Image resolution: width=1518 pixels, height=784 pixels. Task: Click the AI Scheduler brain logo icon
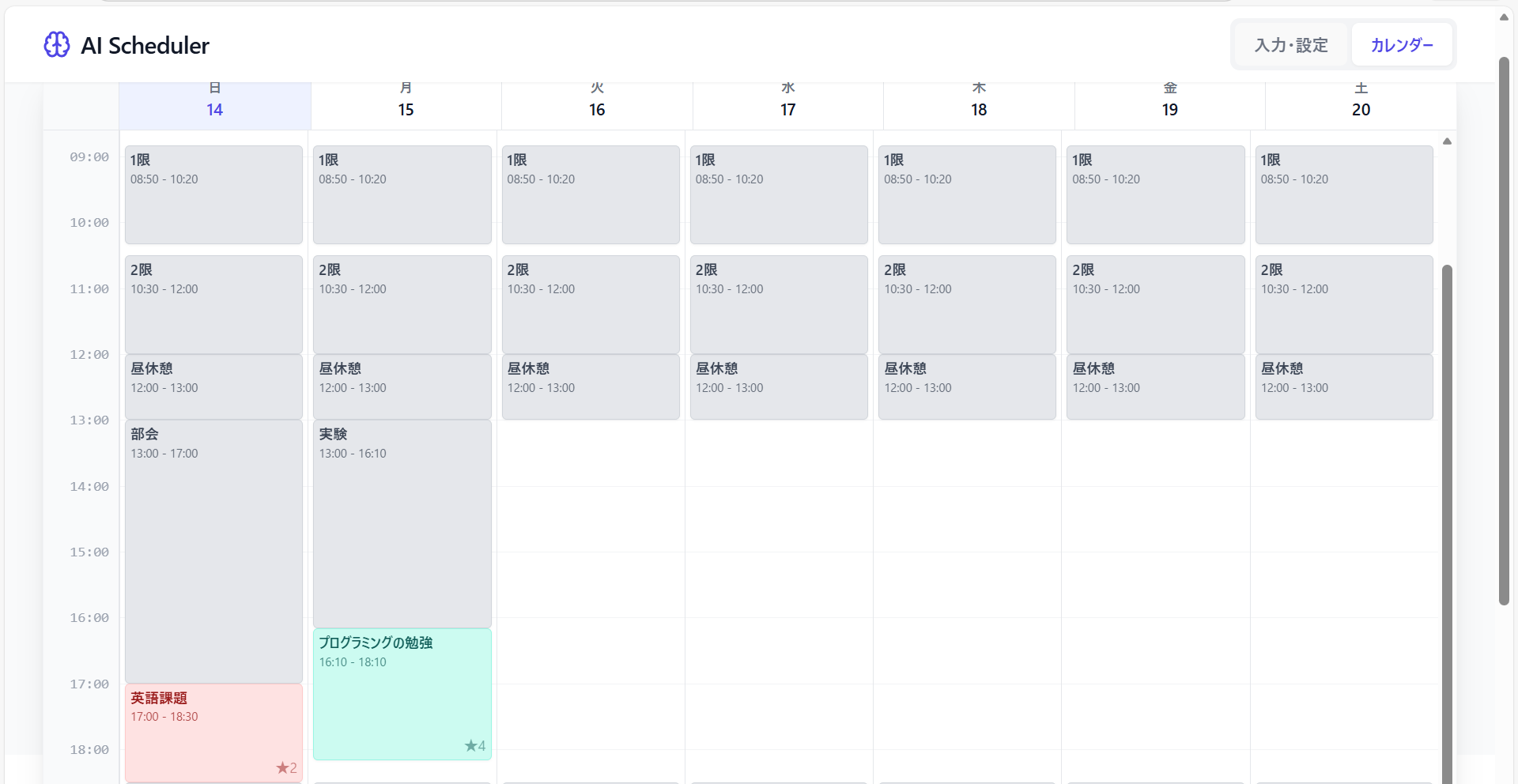[56, 45]
